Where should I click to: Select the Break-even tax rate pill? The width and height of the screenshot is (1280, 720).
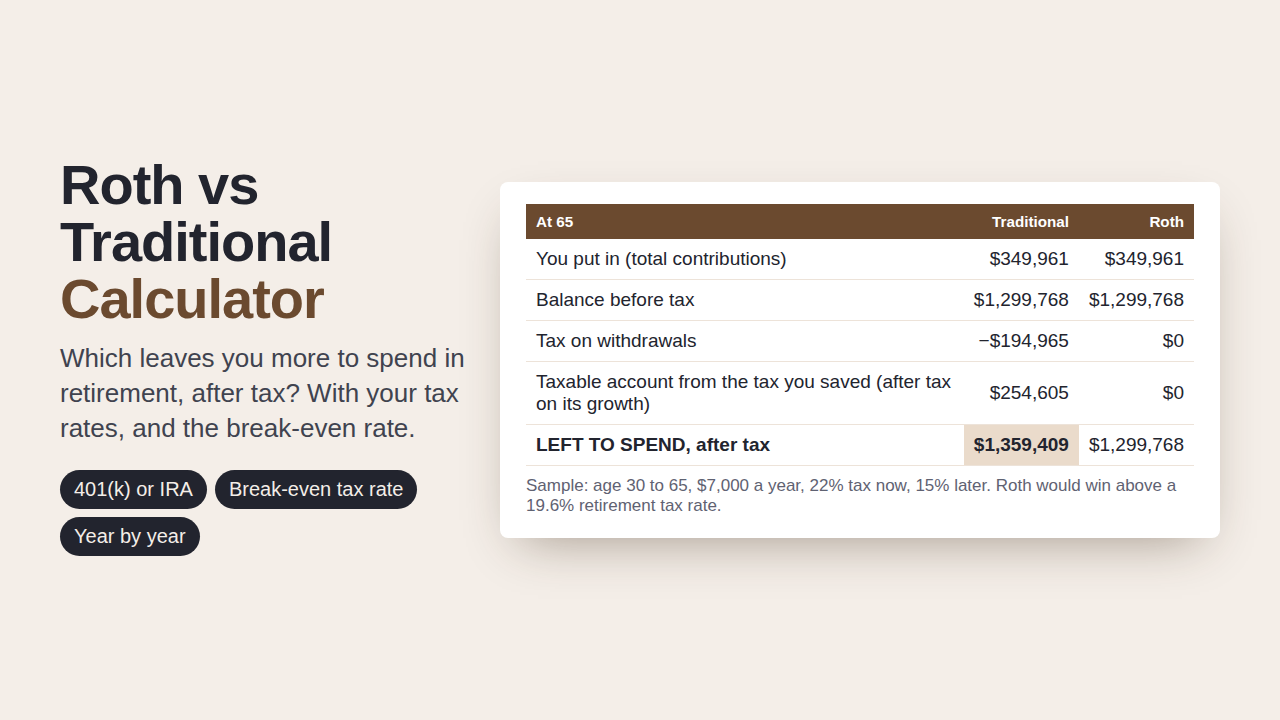tap(316, 489)
